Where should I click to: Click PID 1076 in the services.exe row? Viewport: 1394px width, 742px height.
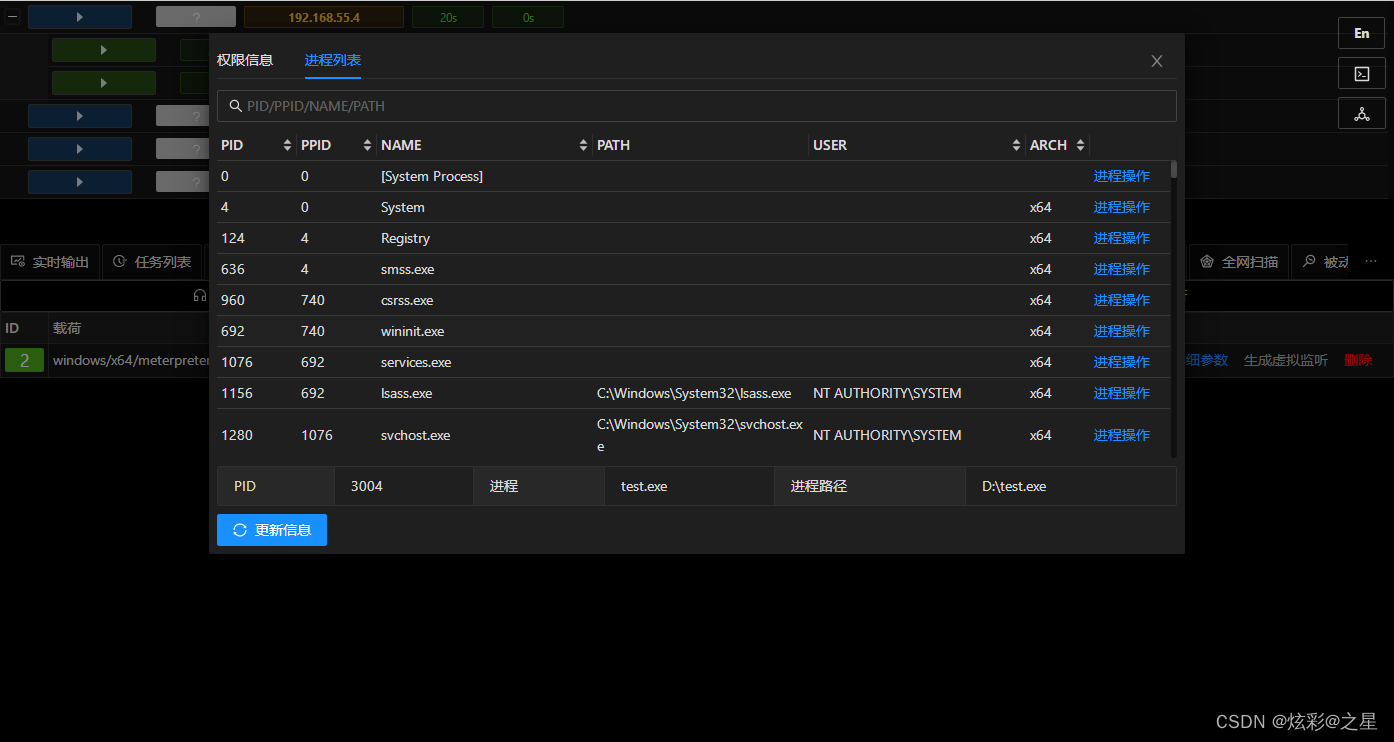click(x=238, y=362)
